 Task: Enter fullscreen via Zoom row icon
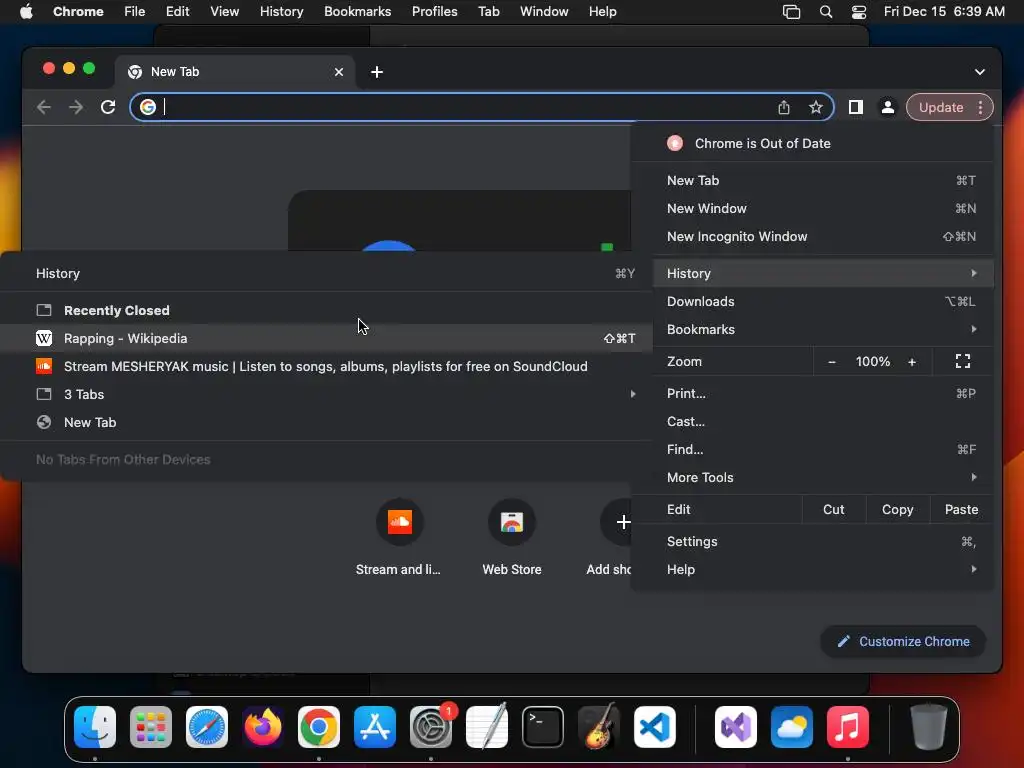963,361
